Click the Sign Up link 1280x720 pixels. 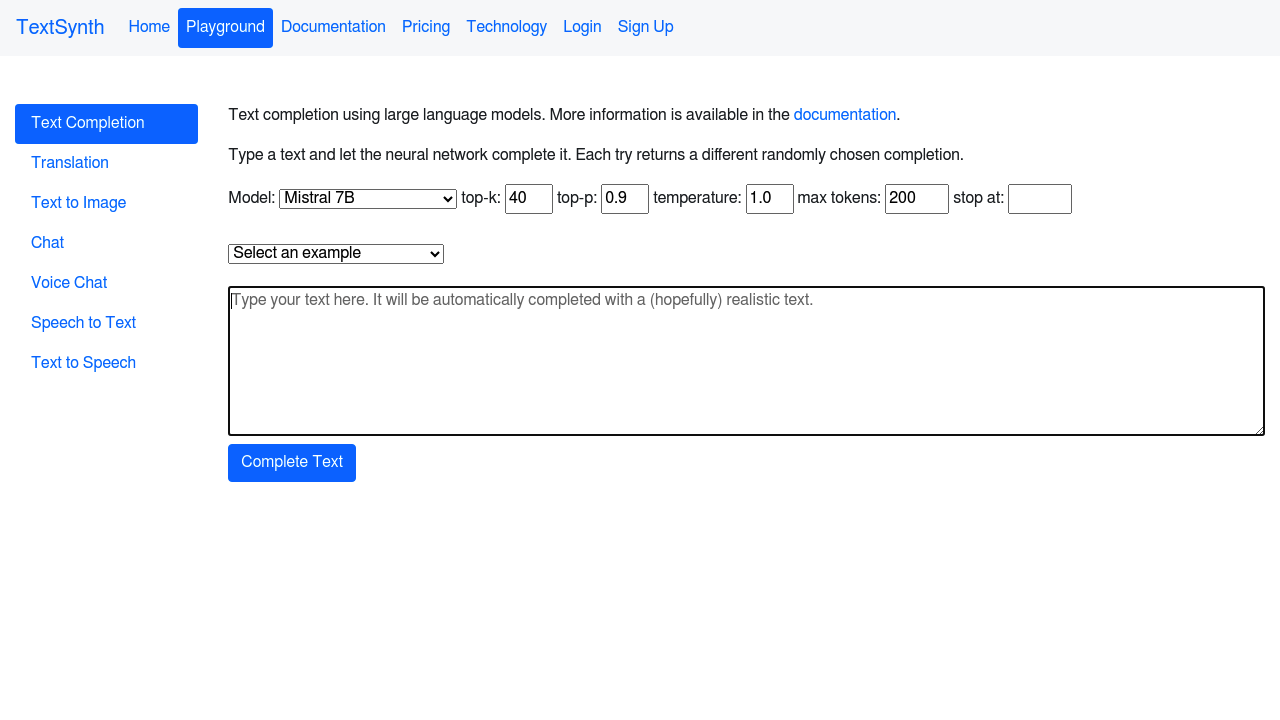click(x=645, y=27)
